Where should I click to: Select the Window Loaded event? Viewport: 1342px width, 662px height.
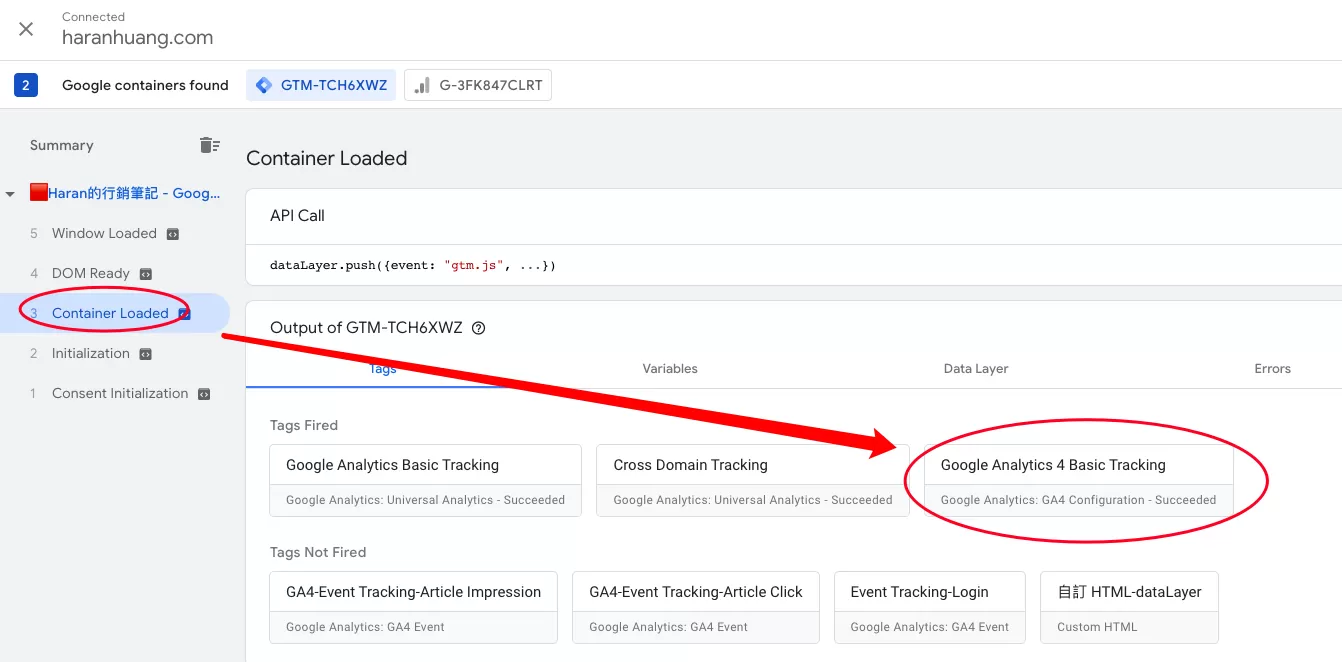(x=104, y=233)
